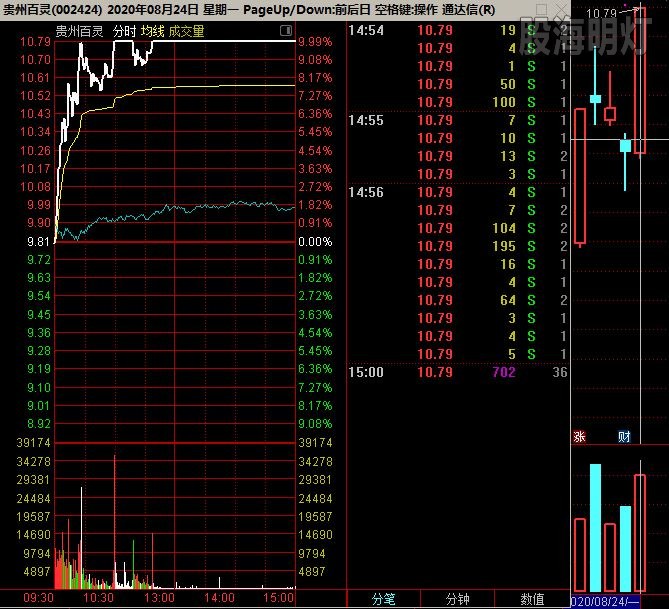Click the 10.79 high price annotation above K-line

pyautogui.click(x=602, y=14)
